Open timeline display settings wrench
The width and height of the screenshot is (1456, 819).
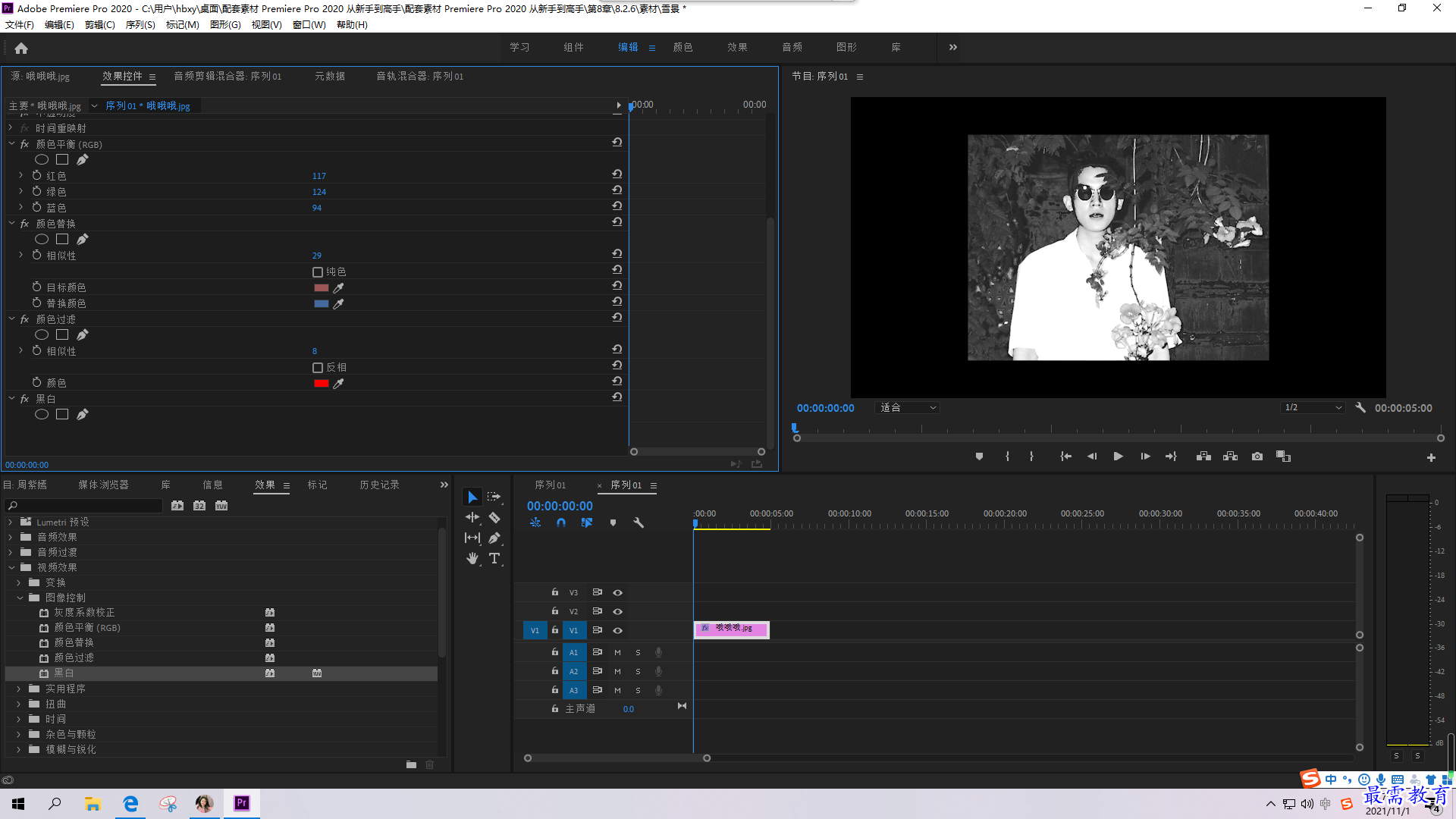[x=639, y=522]
